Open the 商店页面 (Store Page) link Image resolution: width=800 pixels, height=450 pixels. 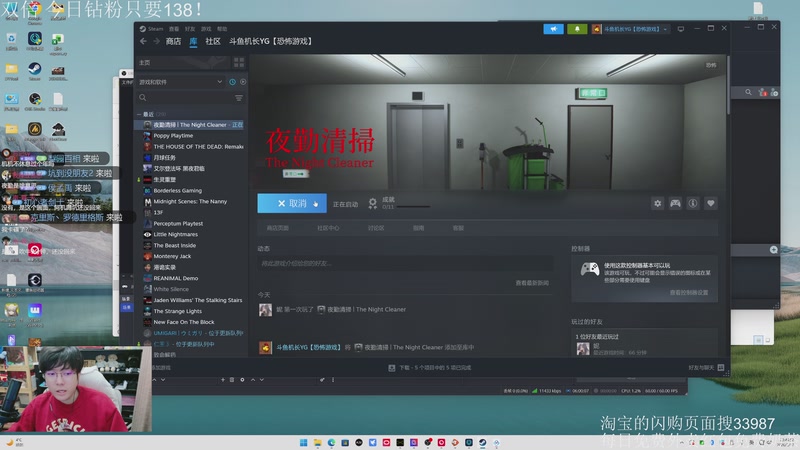(278, 228)
